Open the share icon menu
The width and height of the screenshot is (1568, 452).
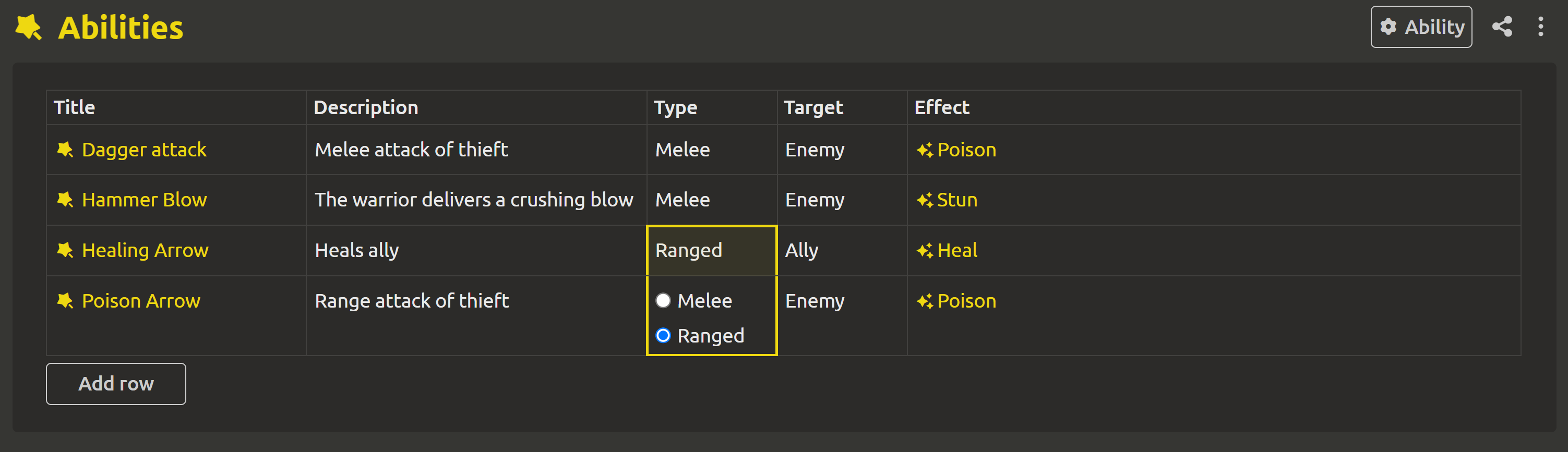[1502, 27]
